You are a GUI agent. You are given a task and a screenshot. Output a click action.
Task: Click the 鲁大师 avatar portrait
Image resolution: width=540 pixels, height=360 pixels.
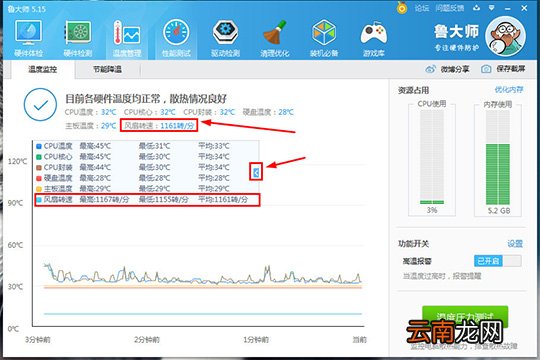(505, 36)
